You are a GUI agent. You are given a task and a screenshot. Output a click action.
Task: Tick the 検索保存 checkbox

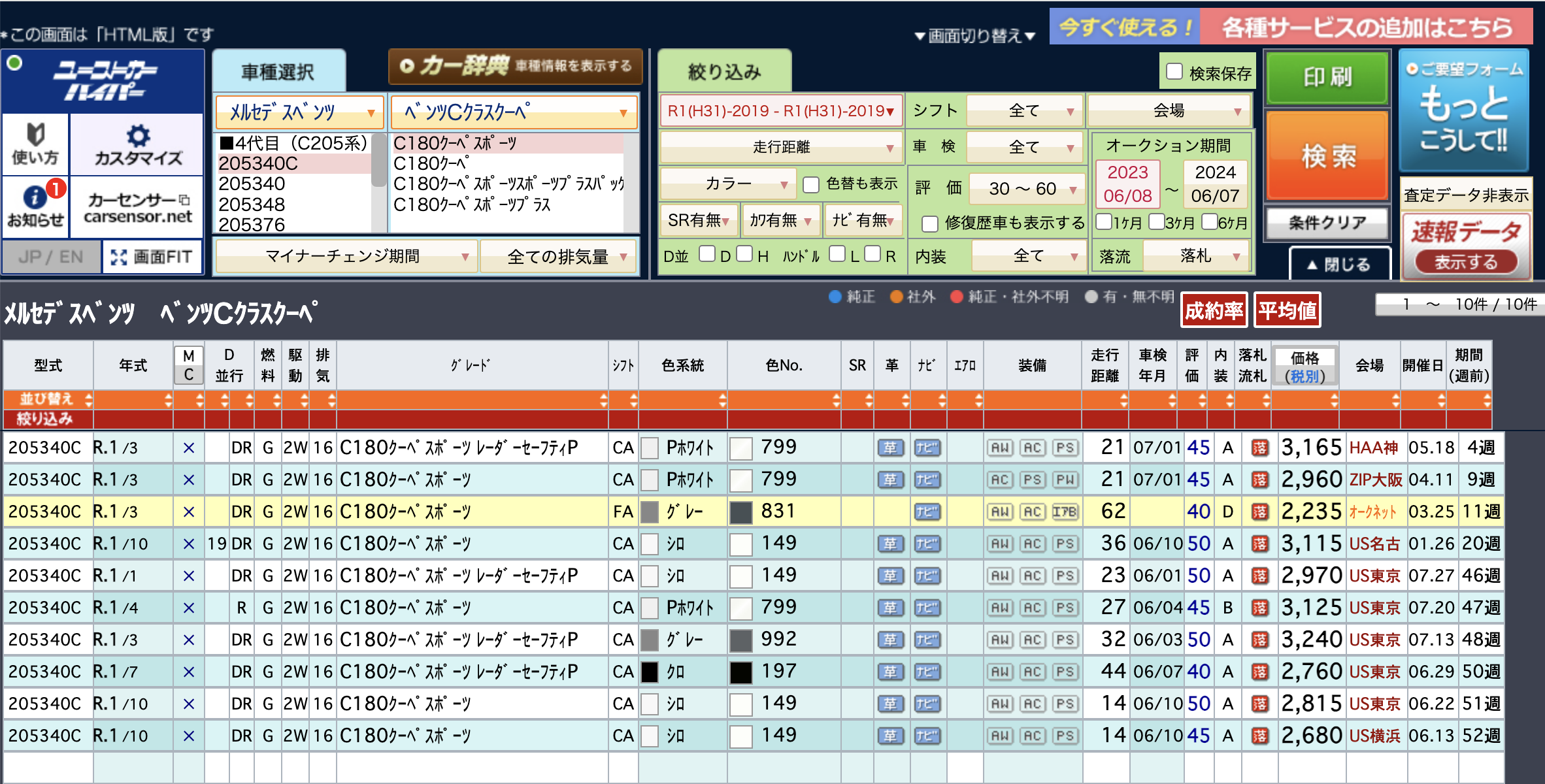pos(1174,71)
